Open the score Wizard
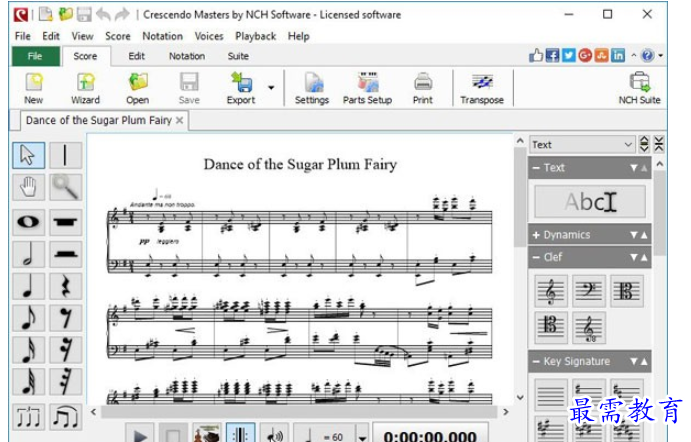 tap(85, 88)
